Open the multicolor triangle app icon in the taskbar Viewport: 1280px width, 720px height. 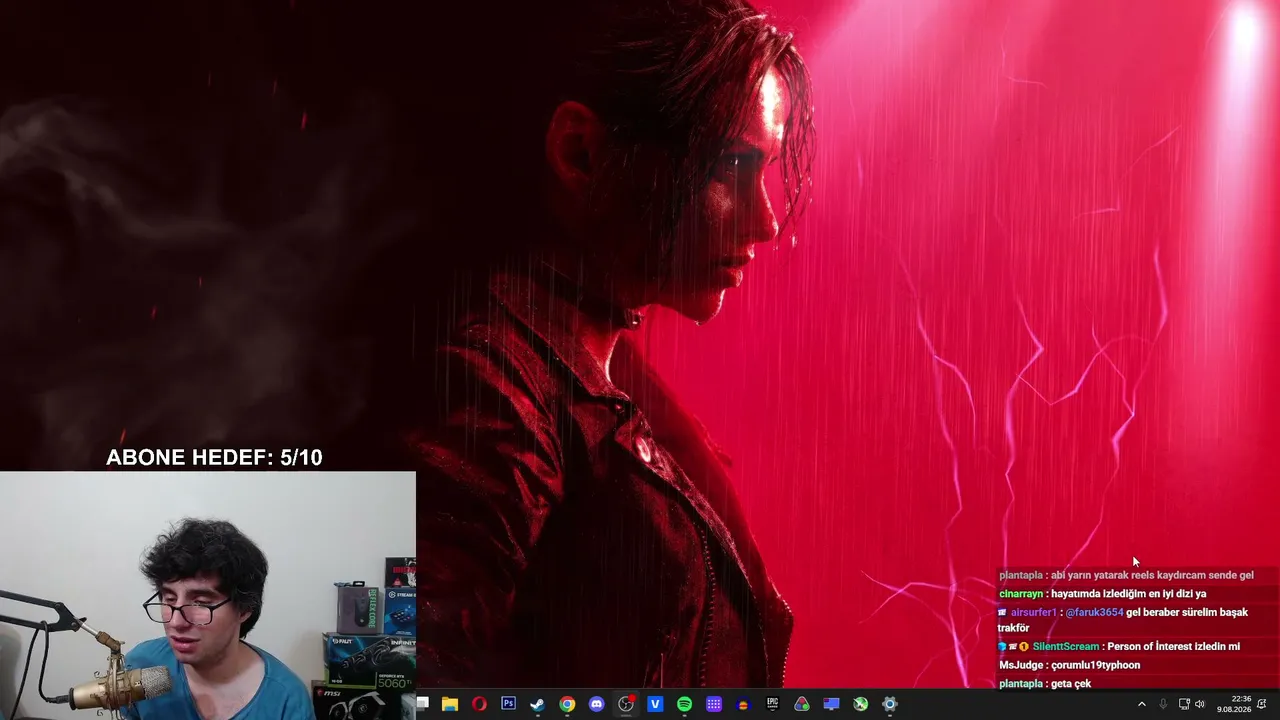801,704
